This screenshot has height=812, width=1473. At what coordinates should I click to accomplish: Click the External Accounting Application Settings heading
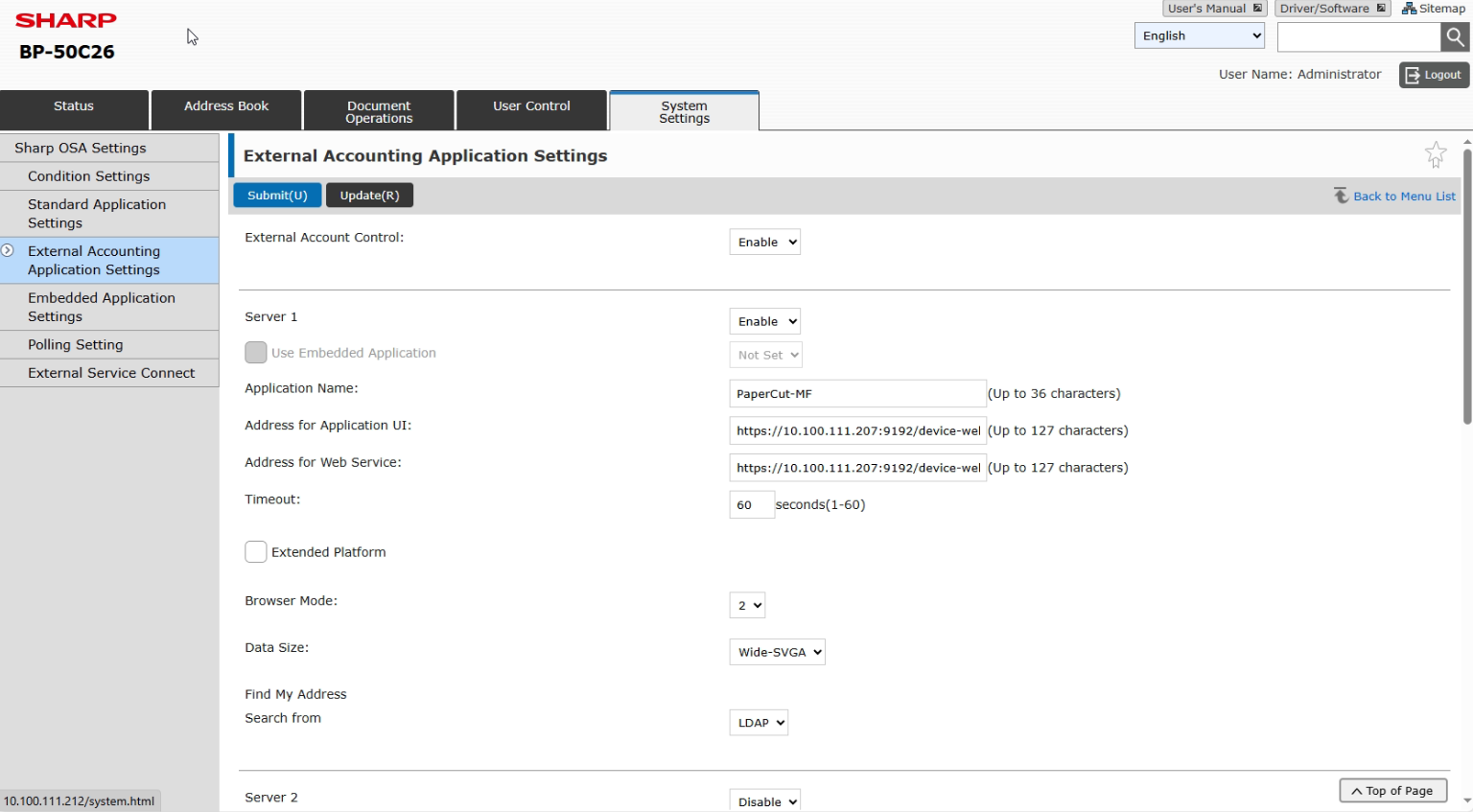click(x=425, y=156)
